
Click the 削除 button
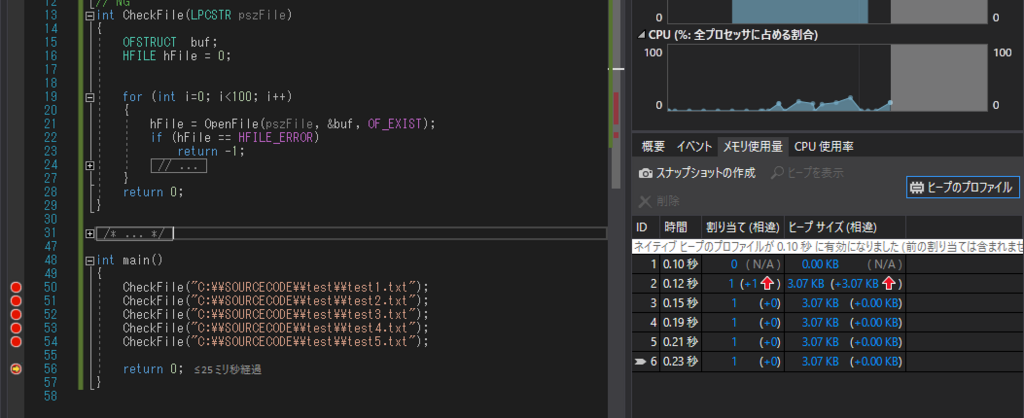click(x=660, y=201)
